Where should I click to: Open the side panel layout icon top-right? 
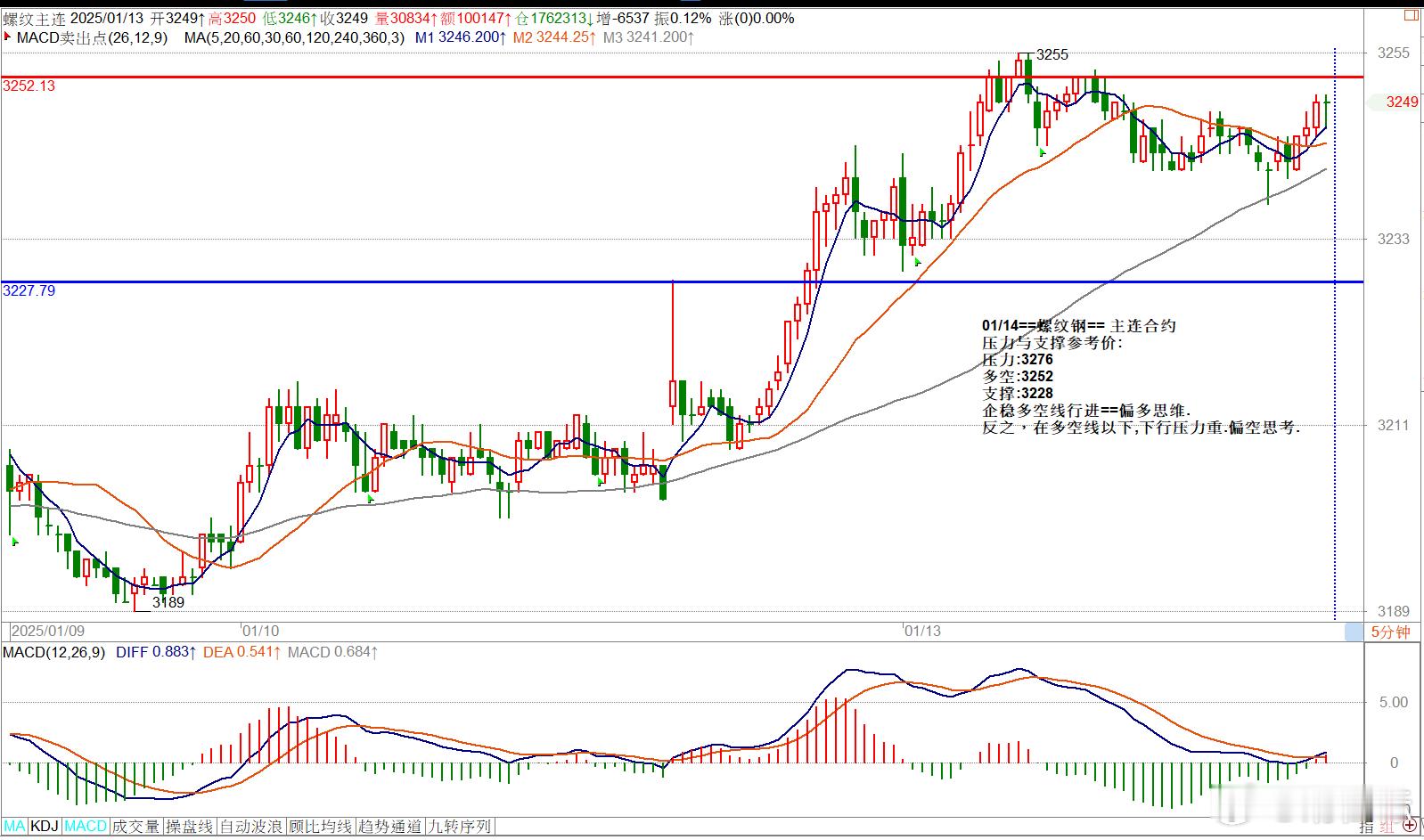[1410, 14]
